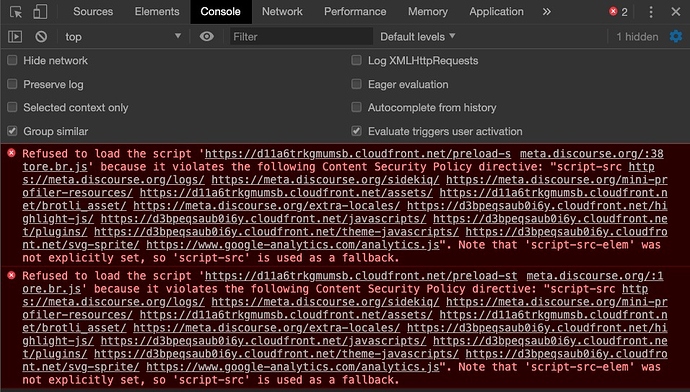Open the javascripts URL in first error

(264, 219)
